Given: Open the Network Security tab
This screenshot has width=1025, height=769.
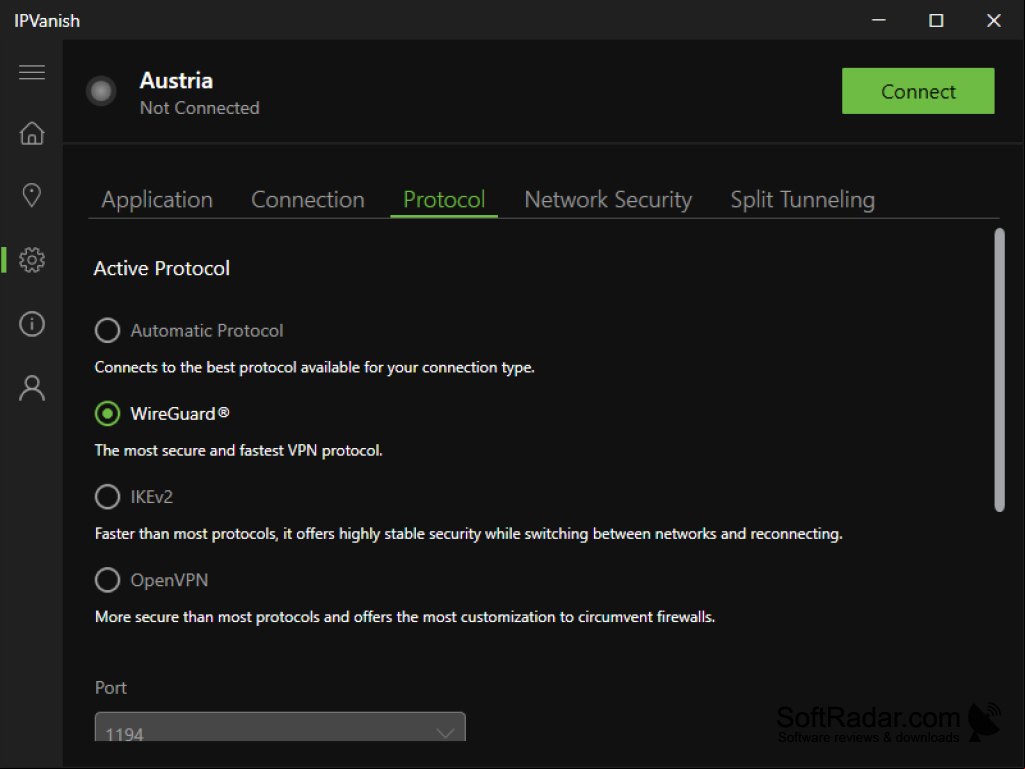Looking at the screenshot, I should click(x=608, y=199).
